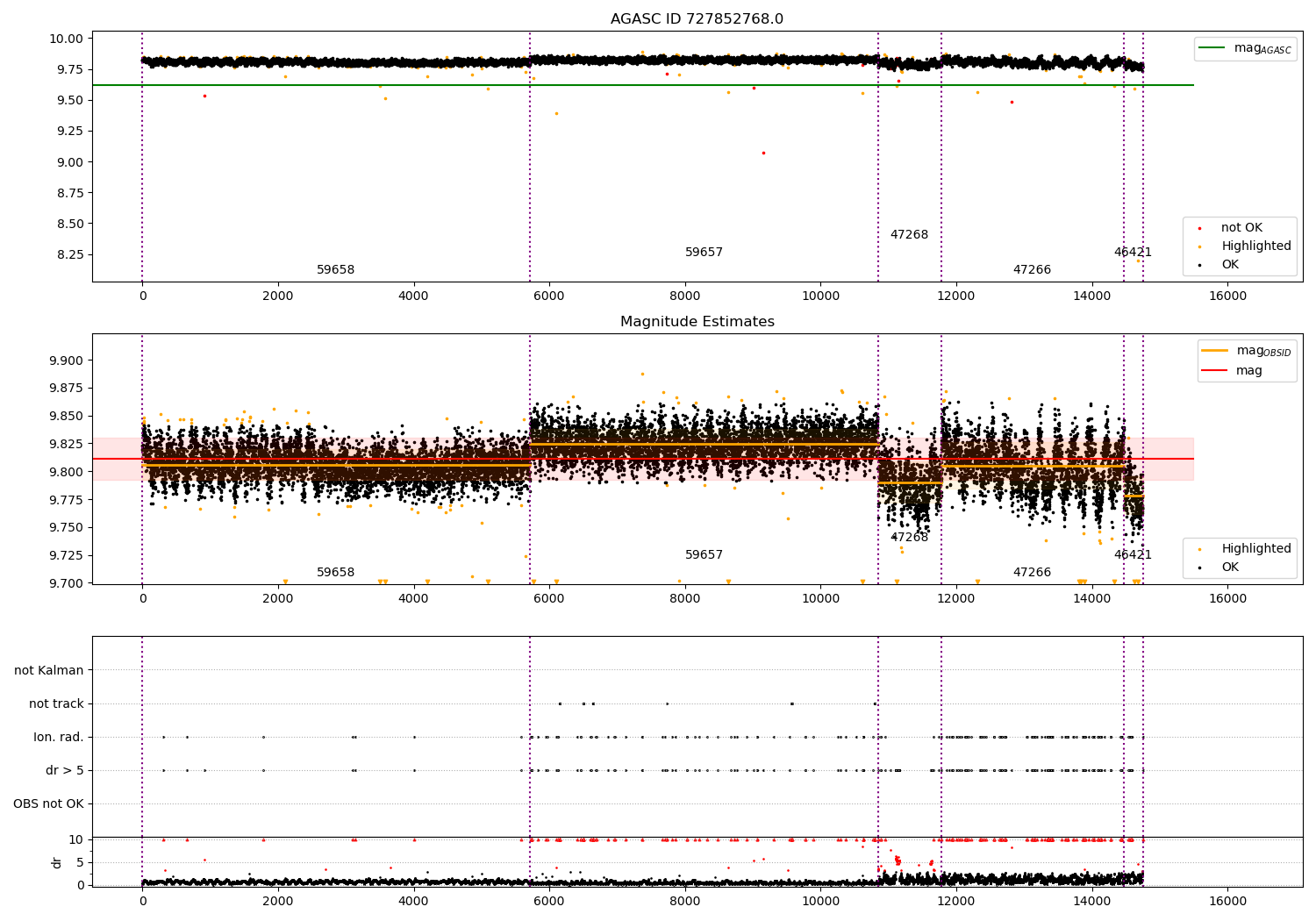Click the "Ion. rad." row label
Image resolution: width=1316 pixels, height=921 pixels.
(59, 737)
